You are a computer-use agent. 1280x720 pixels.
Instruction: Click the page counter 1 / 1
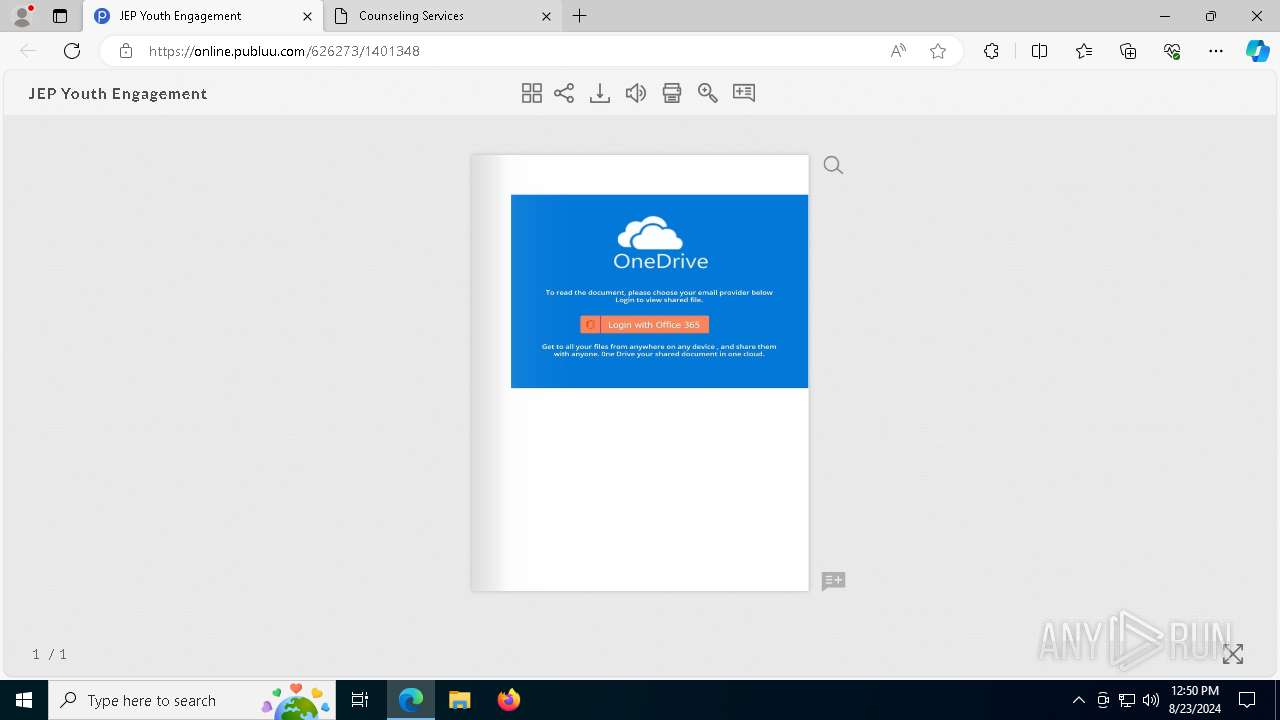pyautogui.click(x=49, y=654)
